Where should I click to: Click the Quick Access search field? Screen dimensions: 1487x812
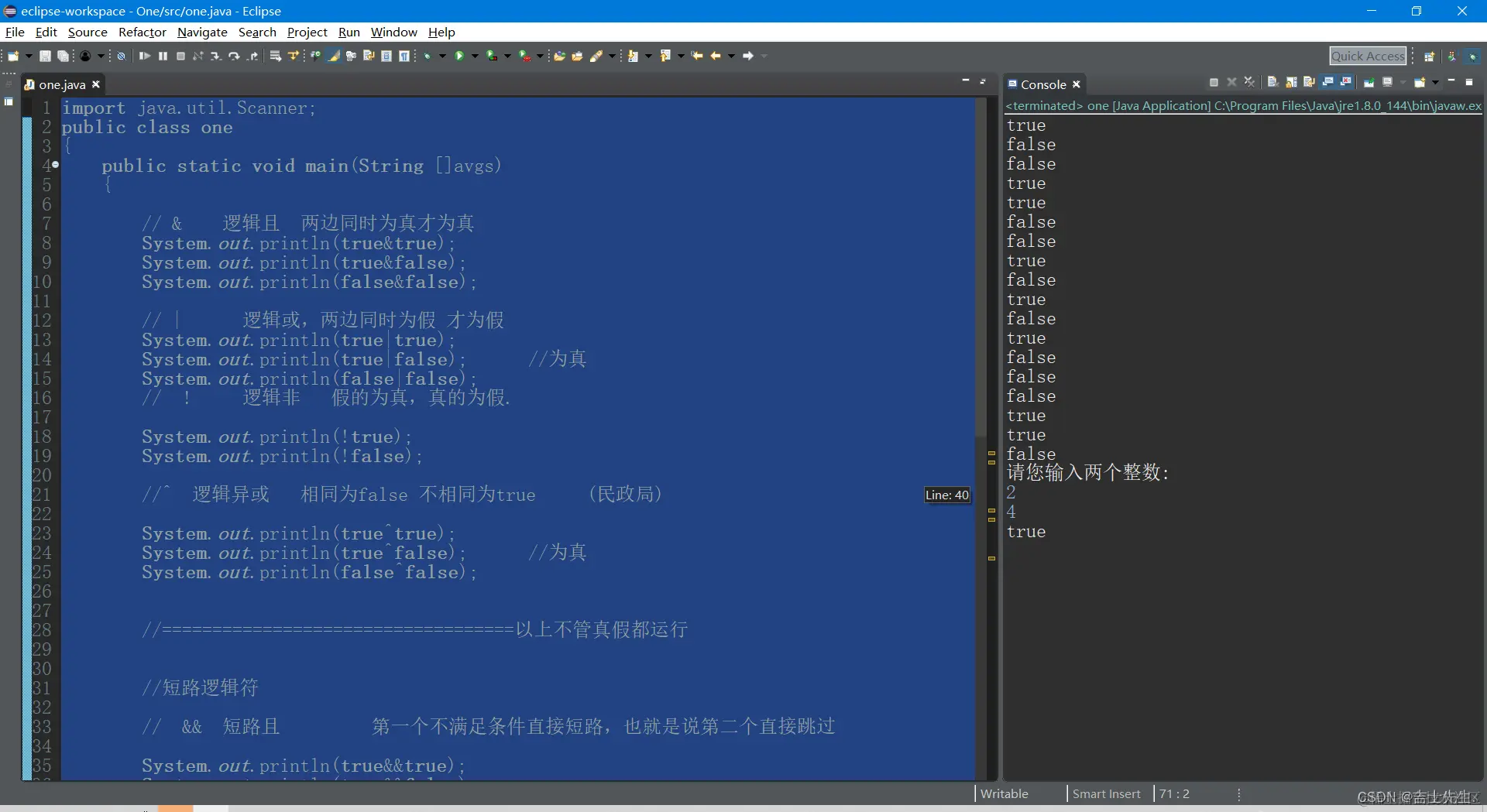1368,56
